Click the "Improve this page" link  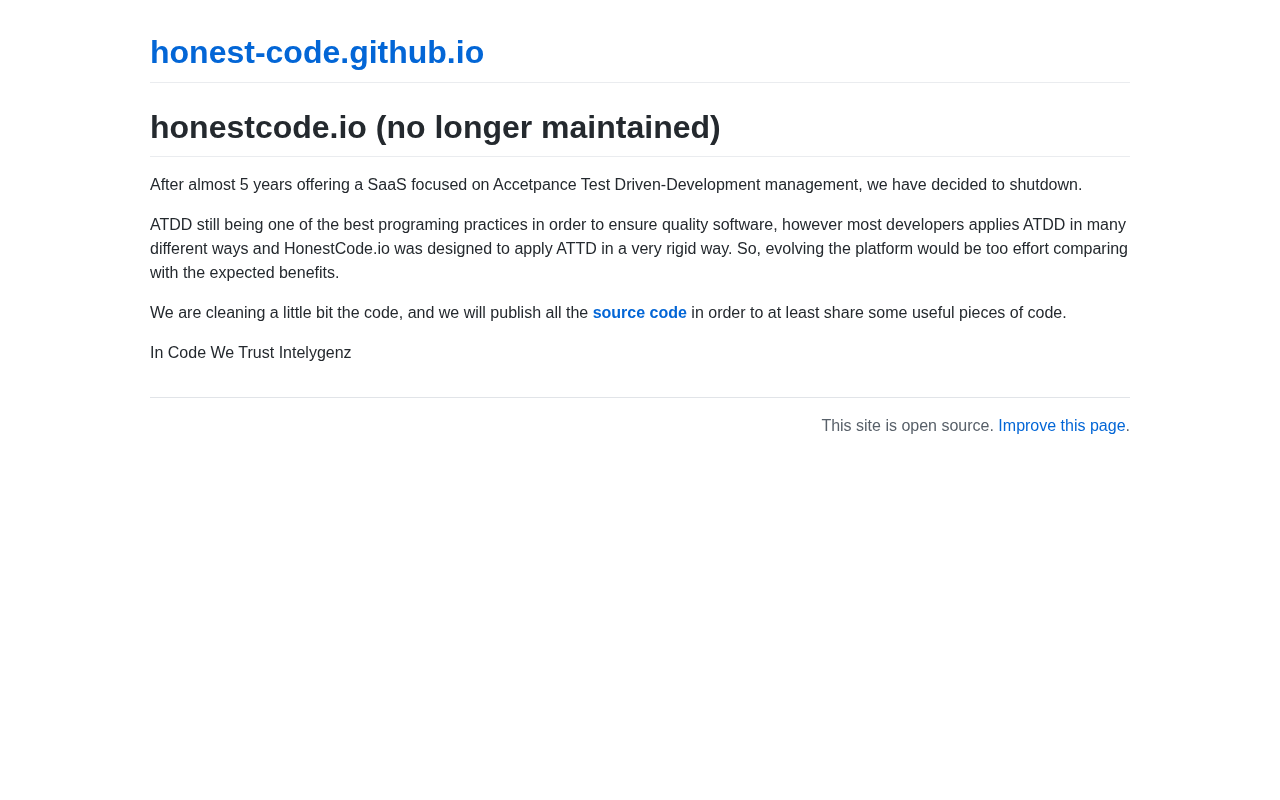coord(1061,426)
